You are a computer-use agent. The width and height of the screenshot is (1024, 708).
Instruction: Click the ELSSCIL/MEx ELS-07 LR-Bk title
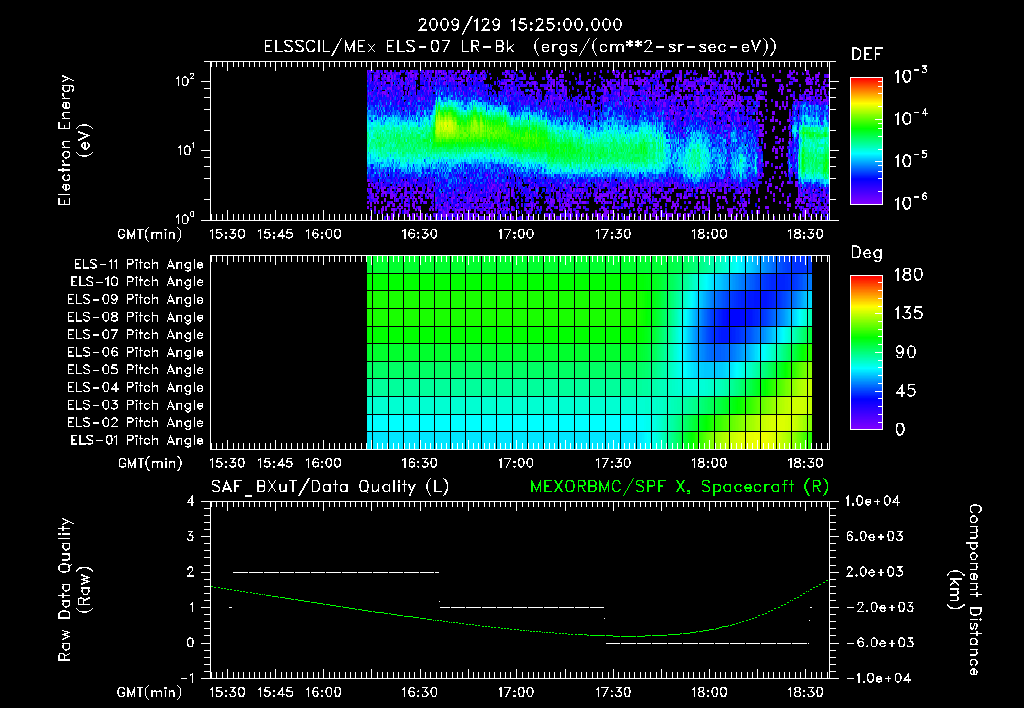click(x=389, y=47)
